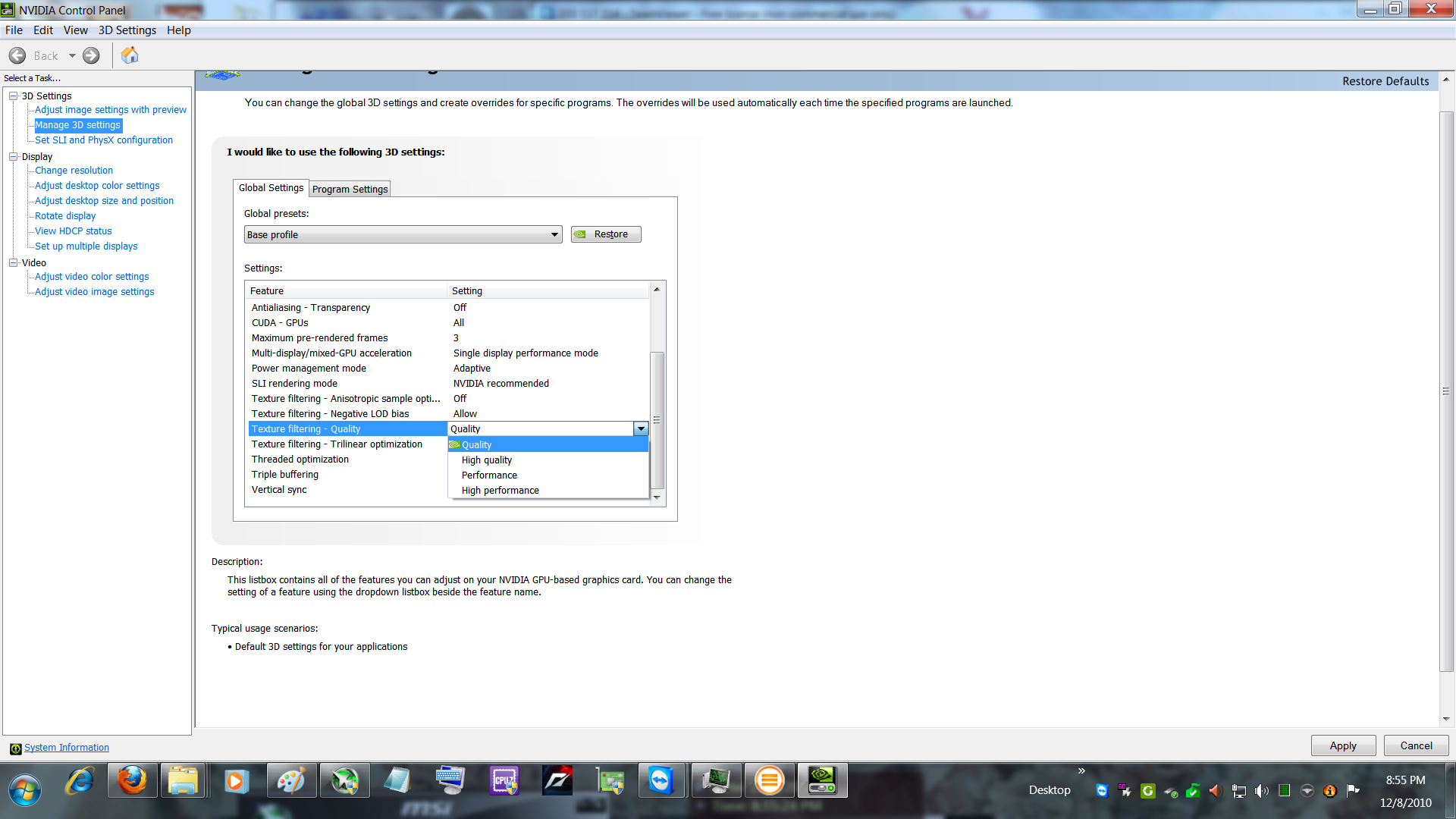Select Manage 3D settings in task tree
The height and width of the screenshot is (819, 1456).
coord(77,125)
